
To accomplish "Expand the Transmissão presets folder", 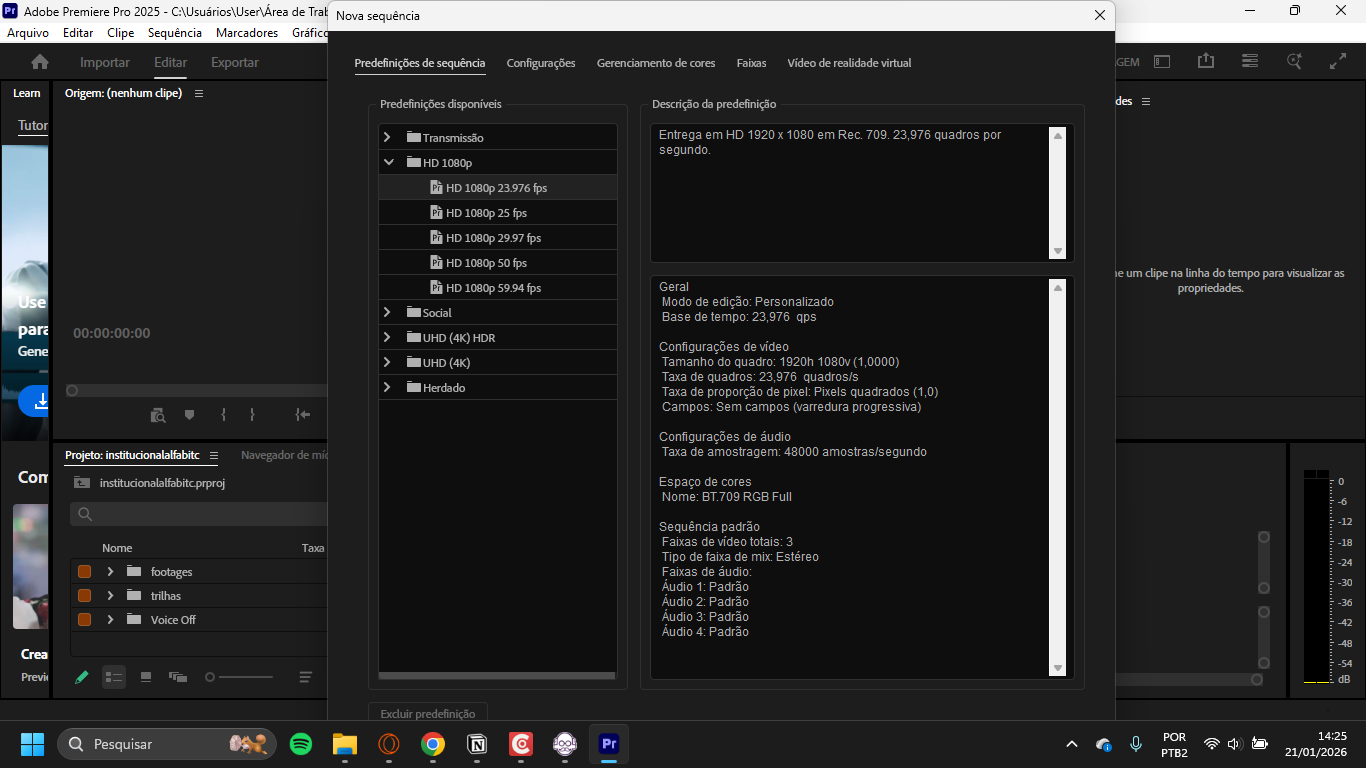I will 387,137.
